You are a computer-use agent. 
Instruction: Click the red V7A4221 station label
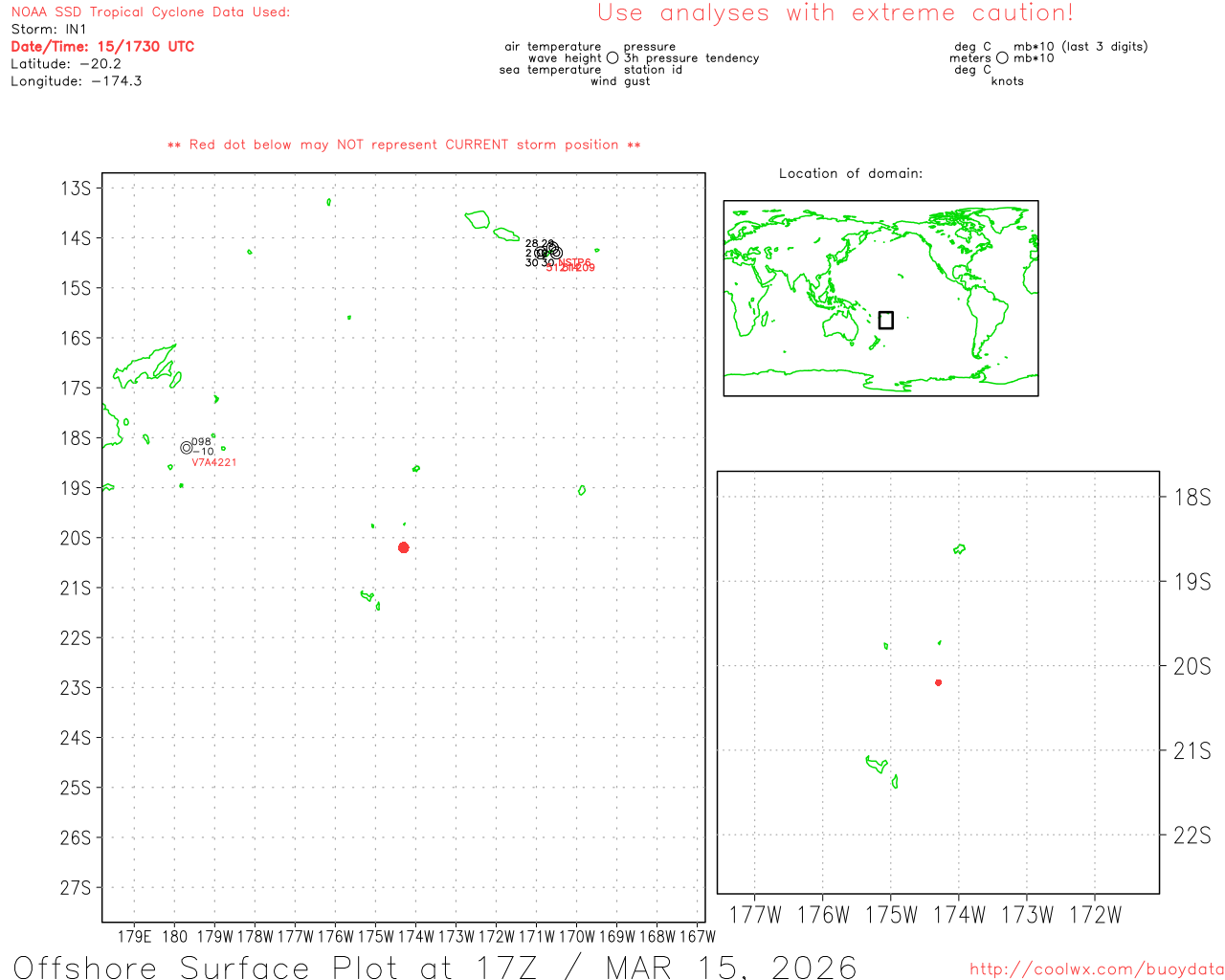pyautogui.click(x=214, y=463)
